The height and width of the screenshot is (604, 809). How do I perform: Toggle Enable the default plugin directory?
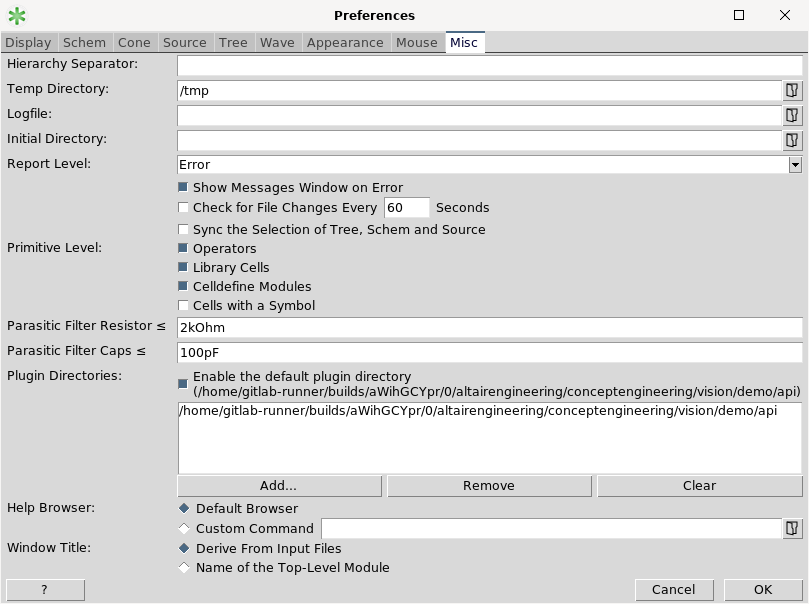(x=183, y=384)
